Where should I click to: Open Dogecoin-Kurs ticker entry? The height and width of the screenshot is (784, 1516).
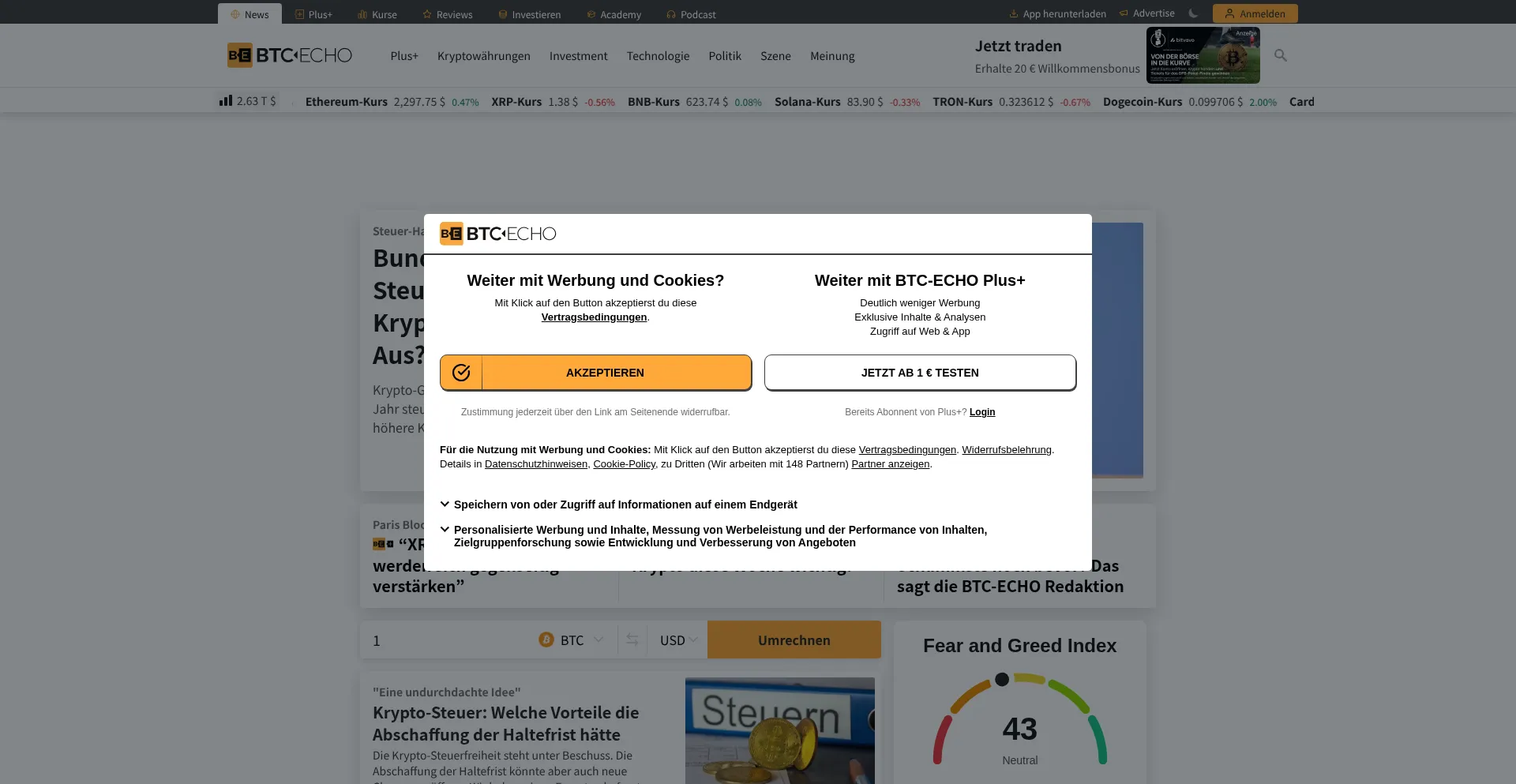click(1190, 102)
